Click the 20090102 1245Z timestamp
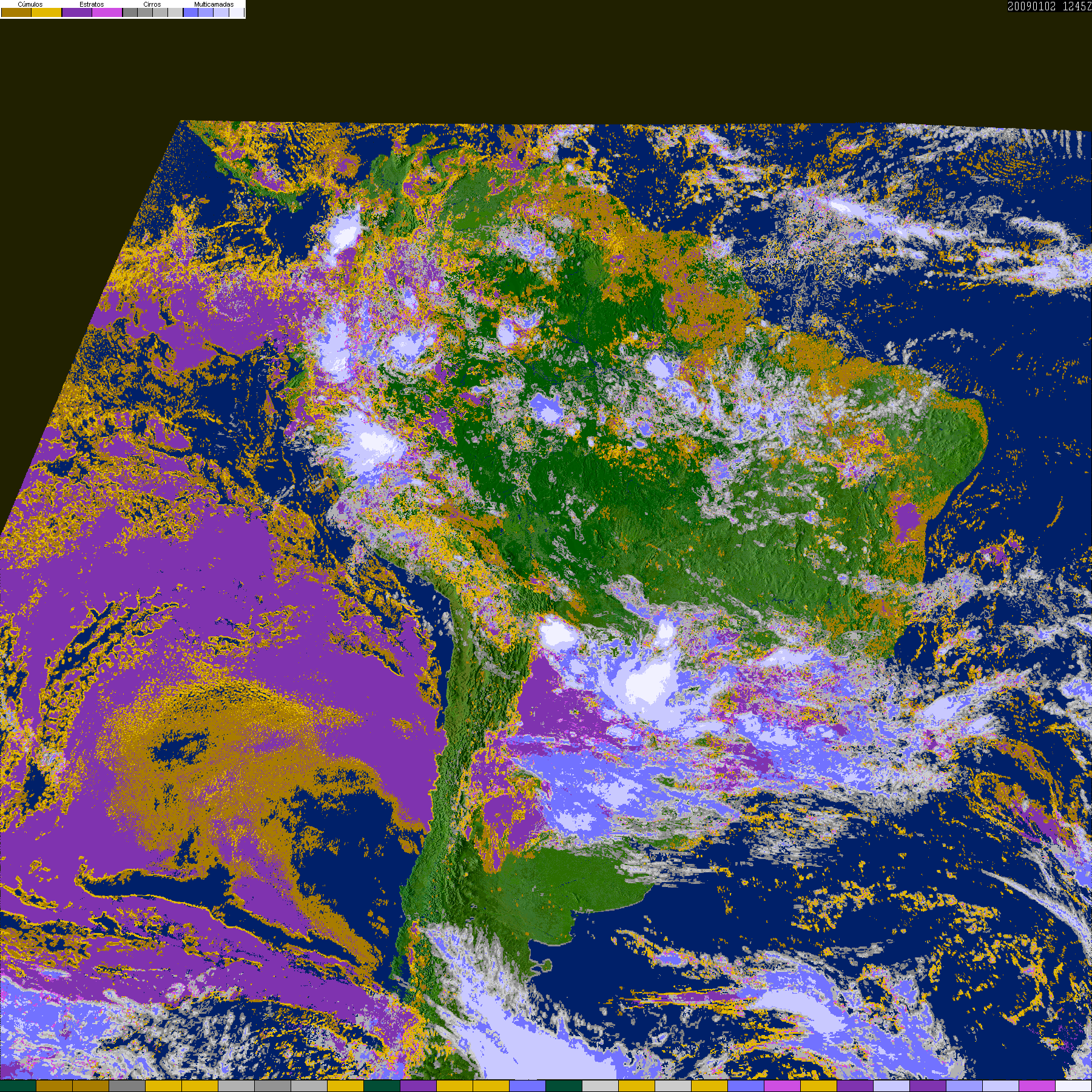Screen dimensions: 1092x1092 click(x=1050, y=6)
